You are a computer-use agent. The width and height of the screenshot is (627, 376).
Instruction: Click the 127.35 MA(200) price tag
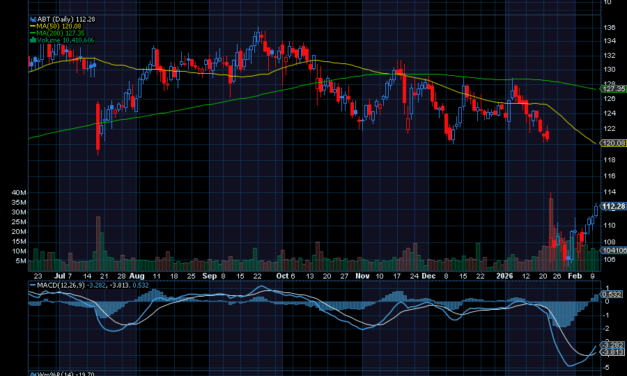613,88
